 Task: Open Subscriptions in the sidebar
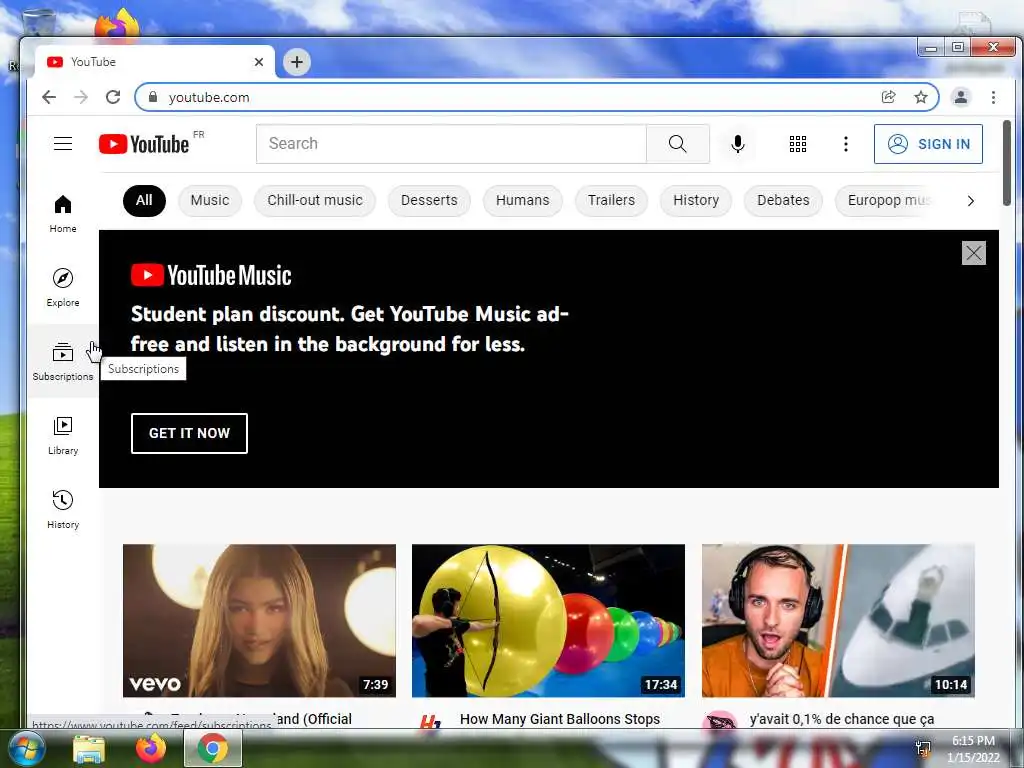63,361
